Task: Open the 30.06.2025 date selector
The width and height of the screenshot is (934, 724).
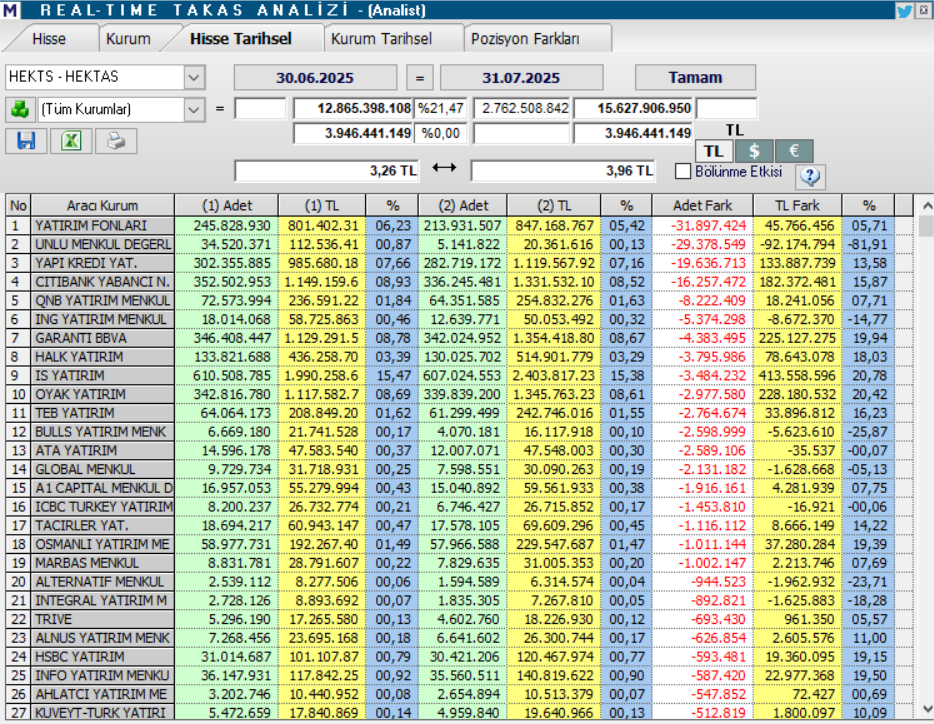Action: (318, 77)
